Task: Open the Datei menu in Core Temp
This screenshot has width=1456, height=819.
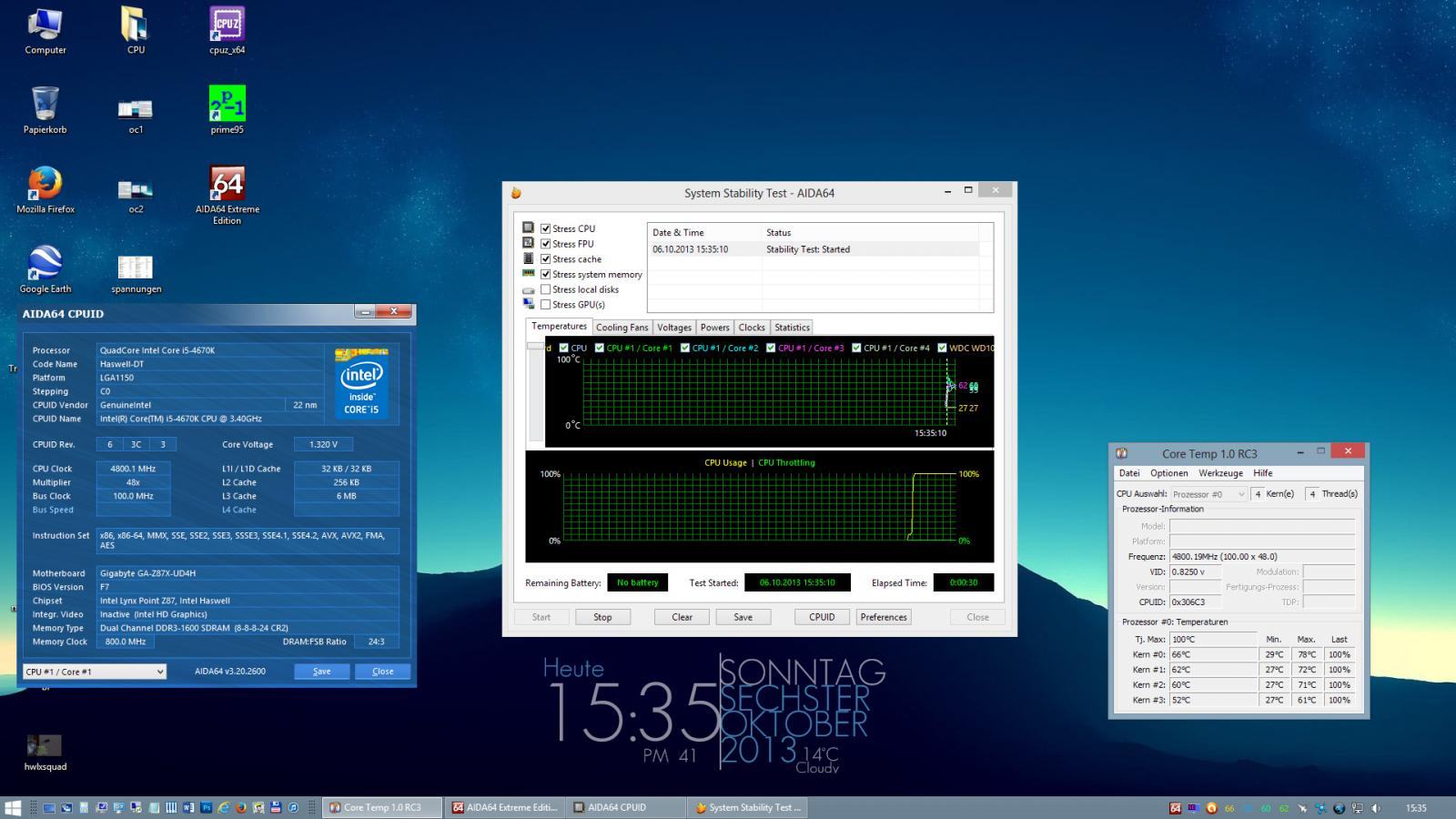Action: point(1129,473)
